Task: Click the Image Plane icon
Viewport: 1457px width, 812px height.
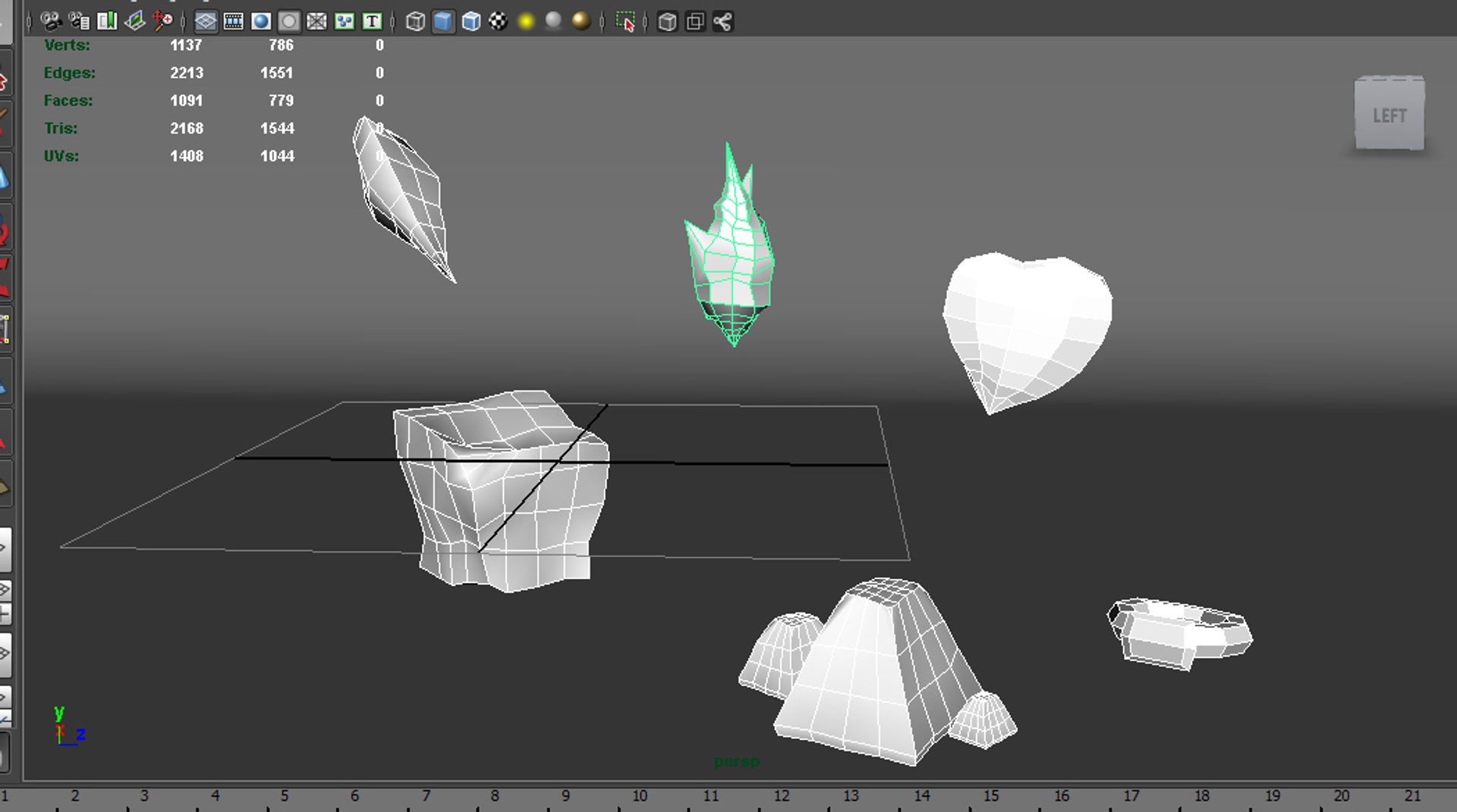Action: 134,21
